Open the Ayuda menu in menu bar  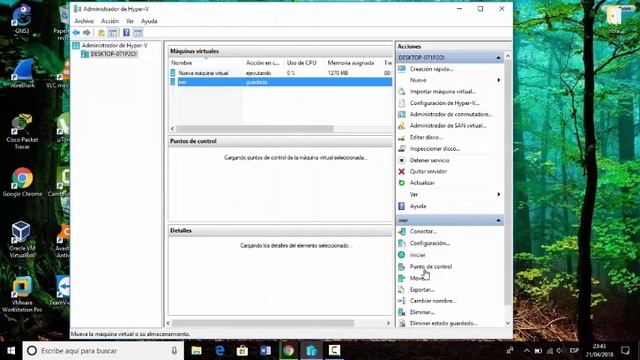tap(149, 21)
